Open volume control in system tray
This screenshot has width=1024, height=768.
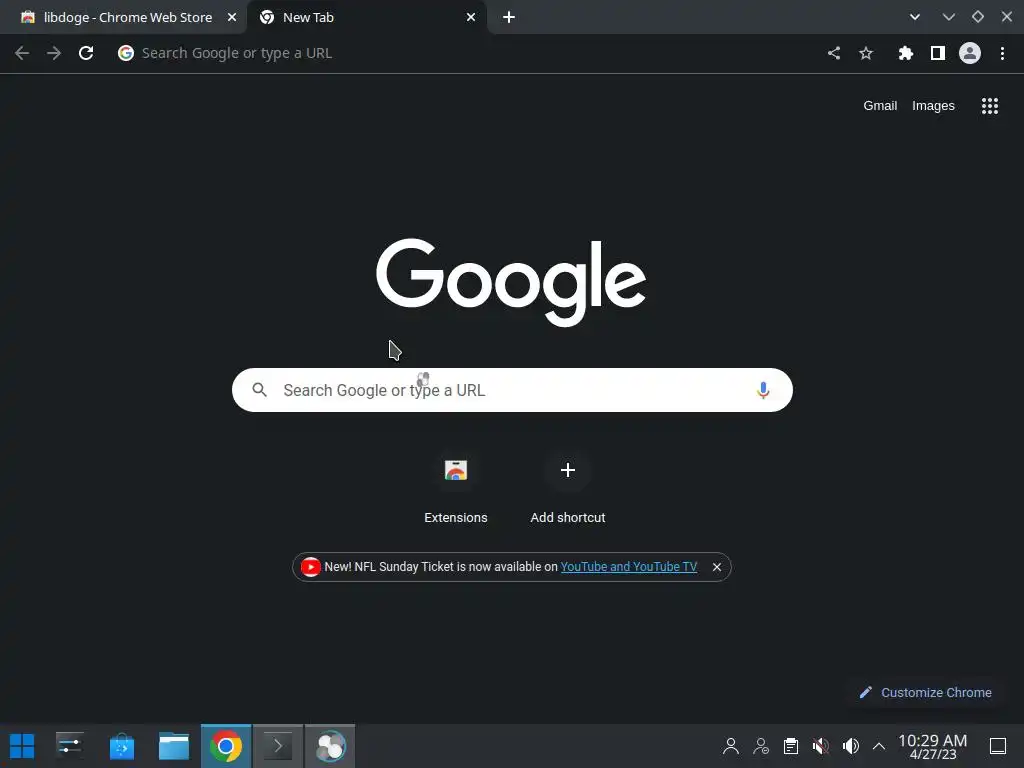(x=850, y=746)
